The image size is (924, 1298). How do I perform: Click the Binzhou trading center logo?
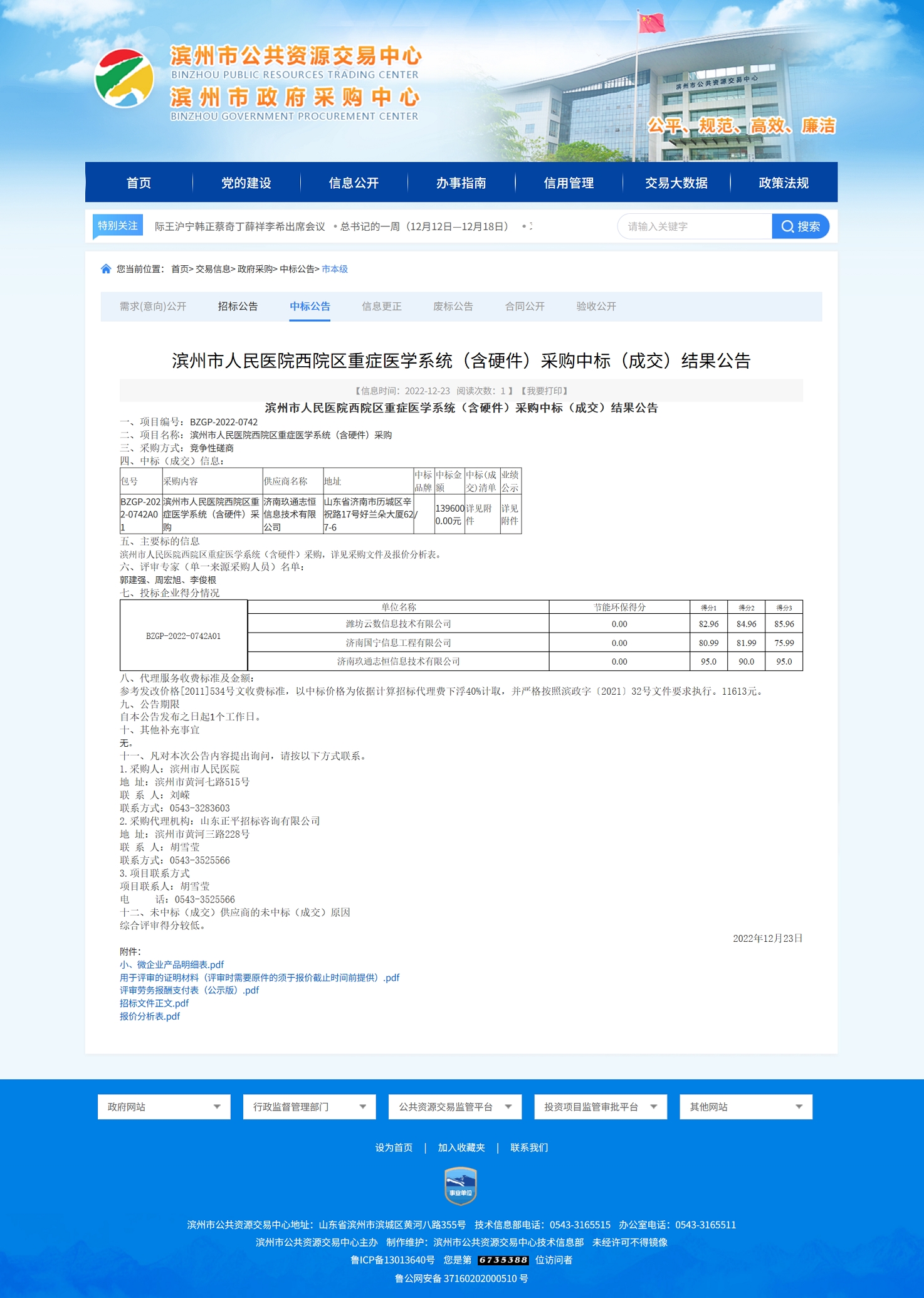coord(124,78)
